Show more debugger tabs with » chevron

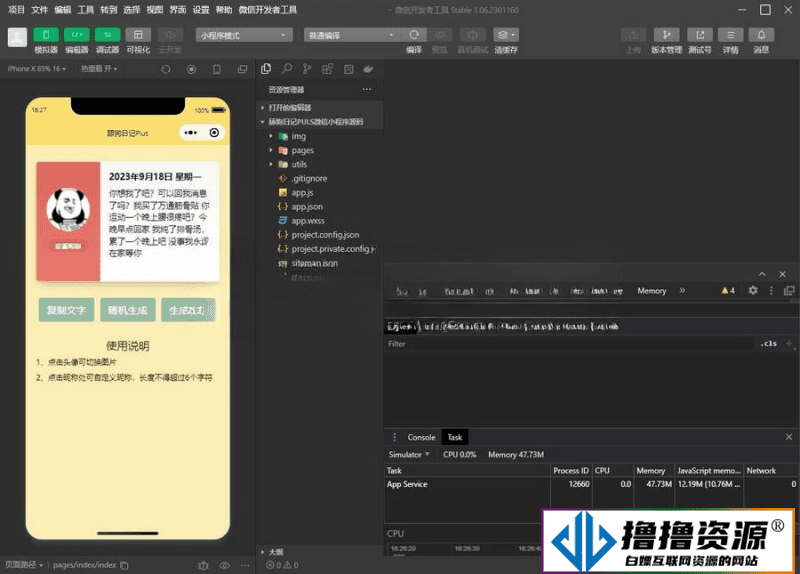pyautogui.click(x=682, y=290)
